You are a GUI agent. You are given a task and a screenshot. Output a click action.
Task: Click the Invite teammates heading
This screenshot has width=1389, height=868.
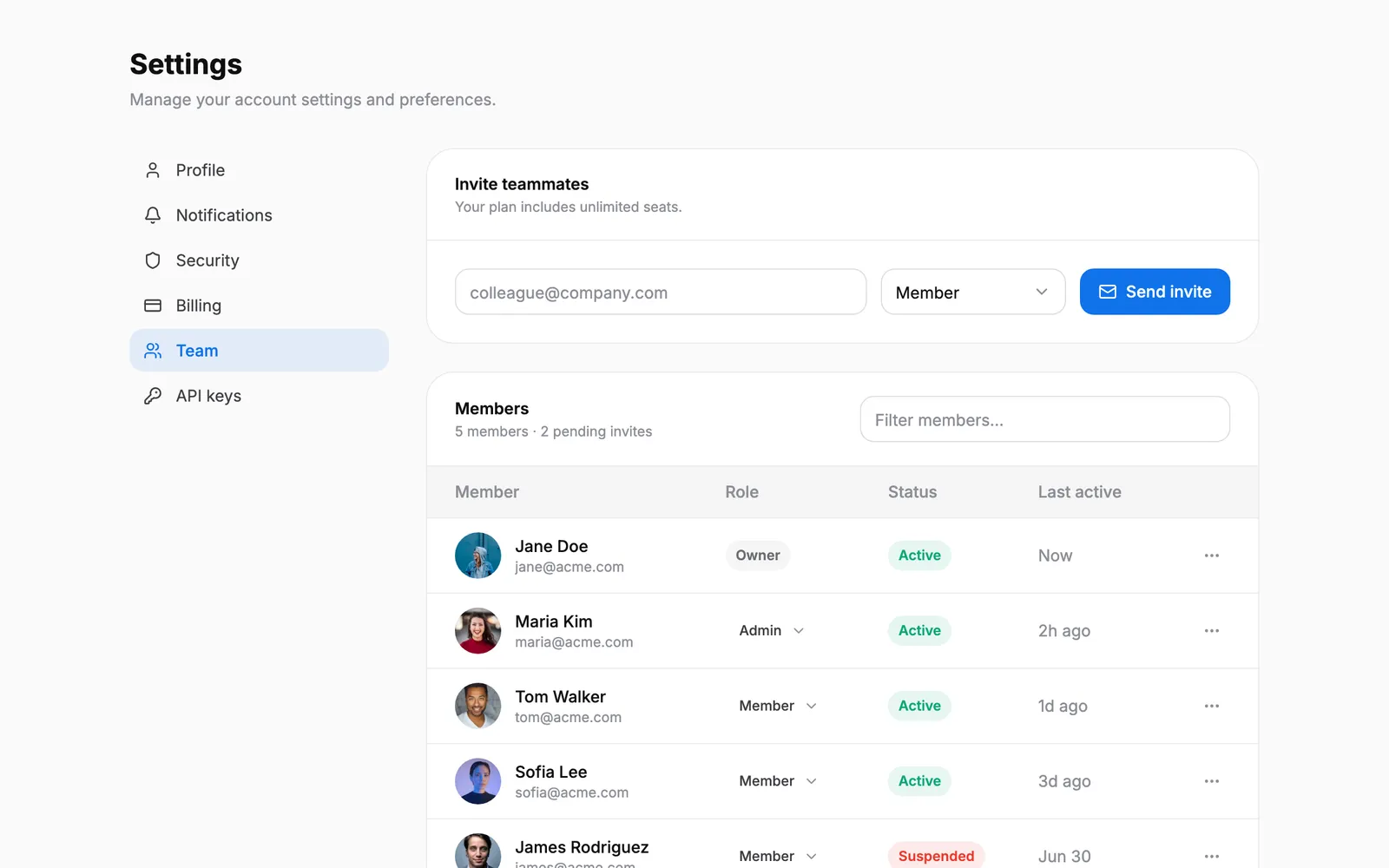click(x=522, y=184)
